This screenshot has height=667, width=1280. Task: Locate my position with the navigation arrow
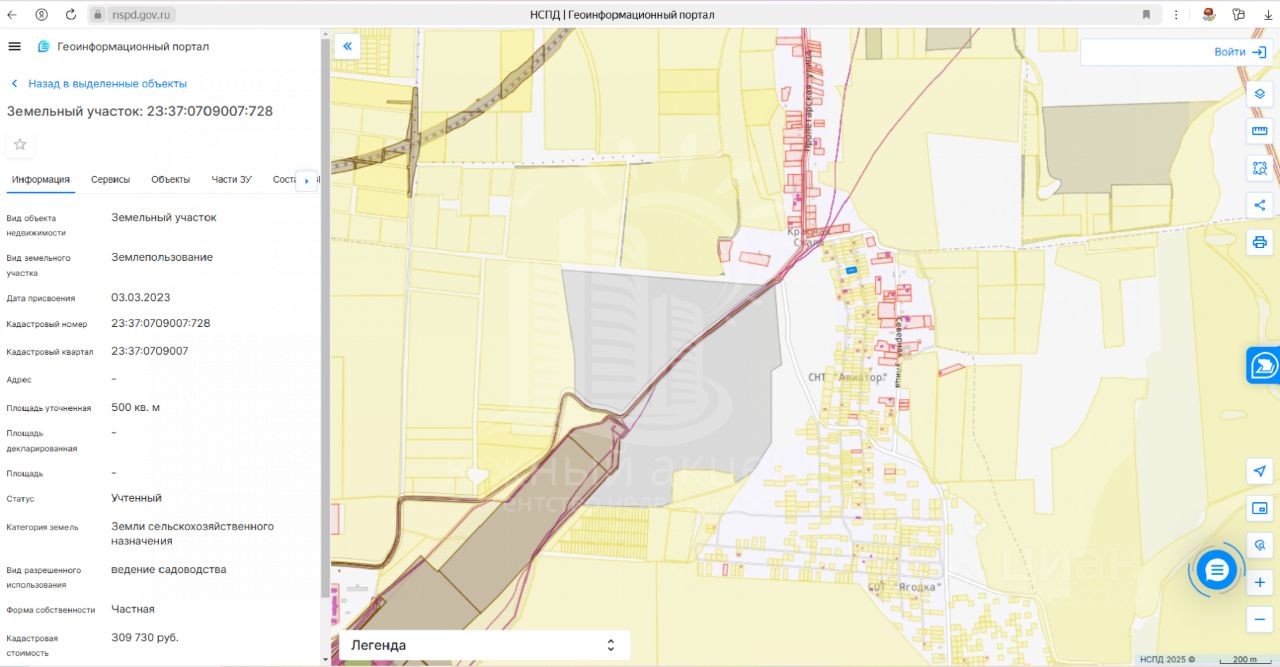pos(1260,471)
